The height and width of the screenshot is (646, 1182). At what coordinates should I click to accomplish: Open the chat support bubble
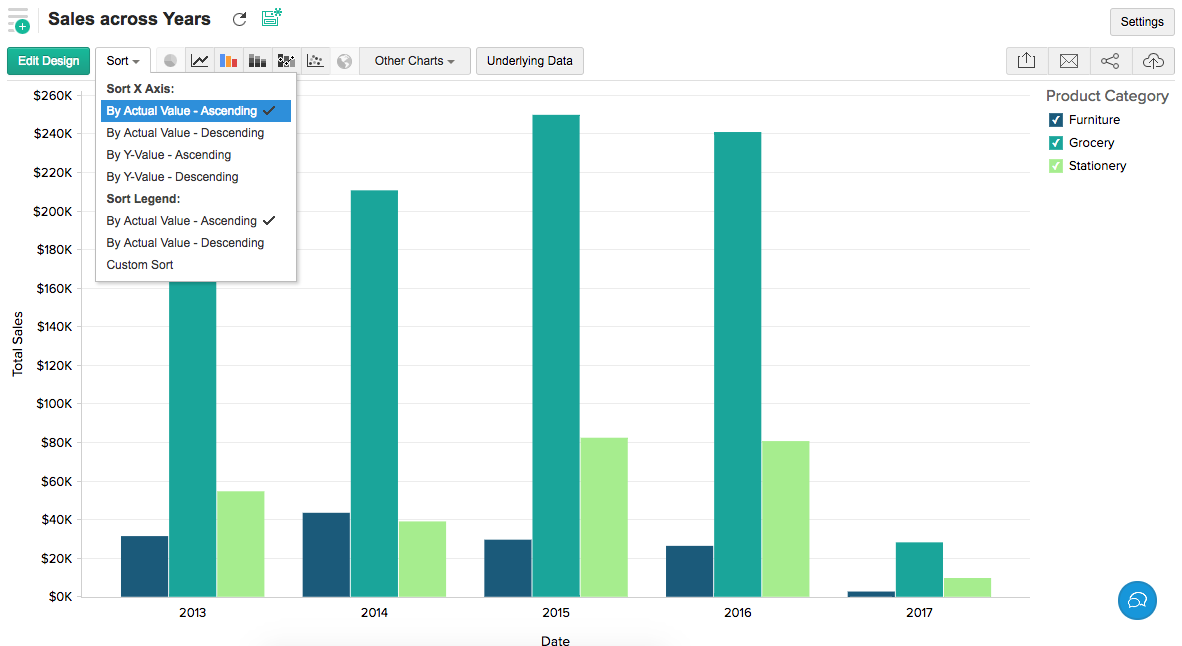[1137, 601]
